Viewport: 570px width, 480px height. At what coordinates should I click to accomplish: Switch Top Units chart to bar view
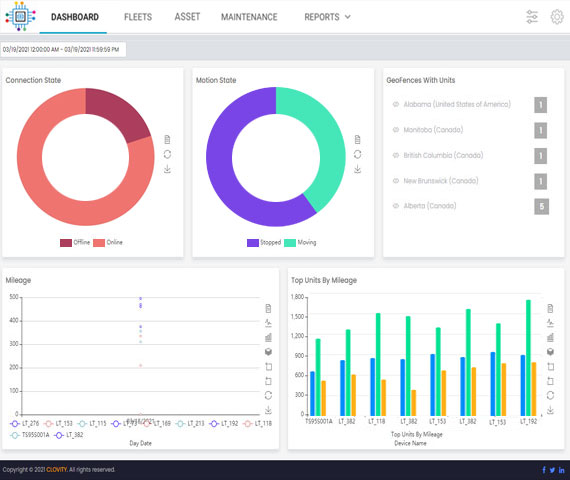(550, 337)
